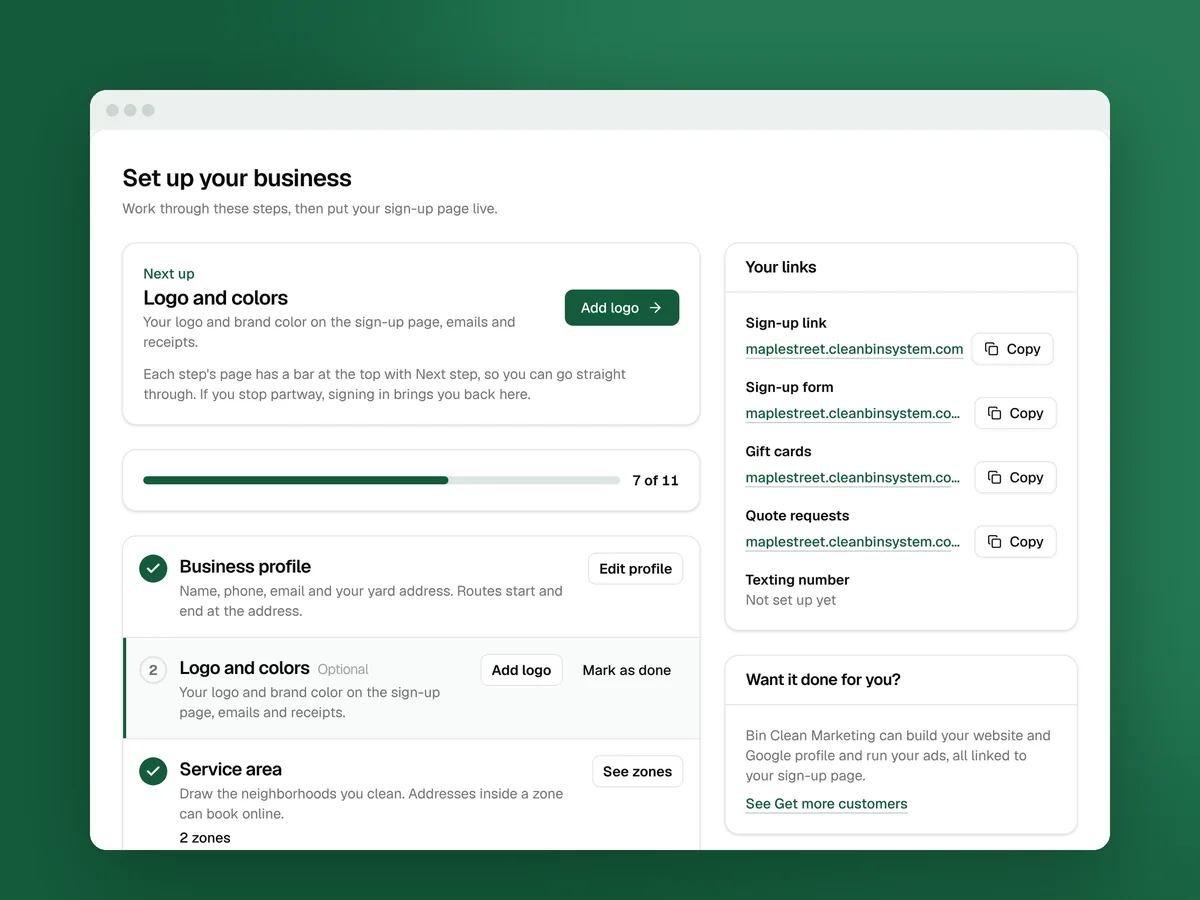Click the green checkmark next to Business profile
Viewport: 1200px width, 900px height.
coord(153,568)
